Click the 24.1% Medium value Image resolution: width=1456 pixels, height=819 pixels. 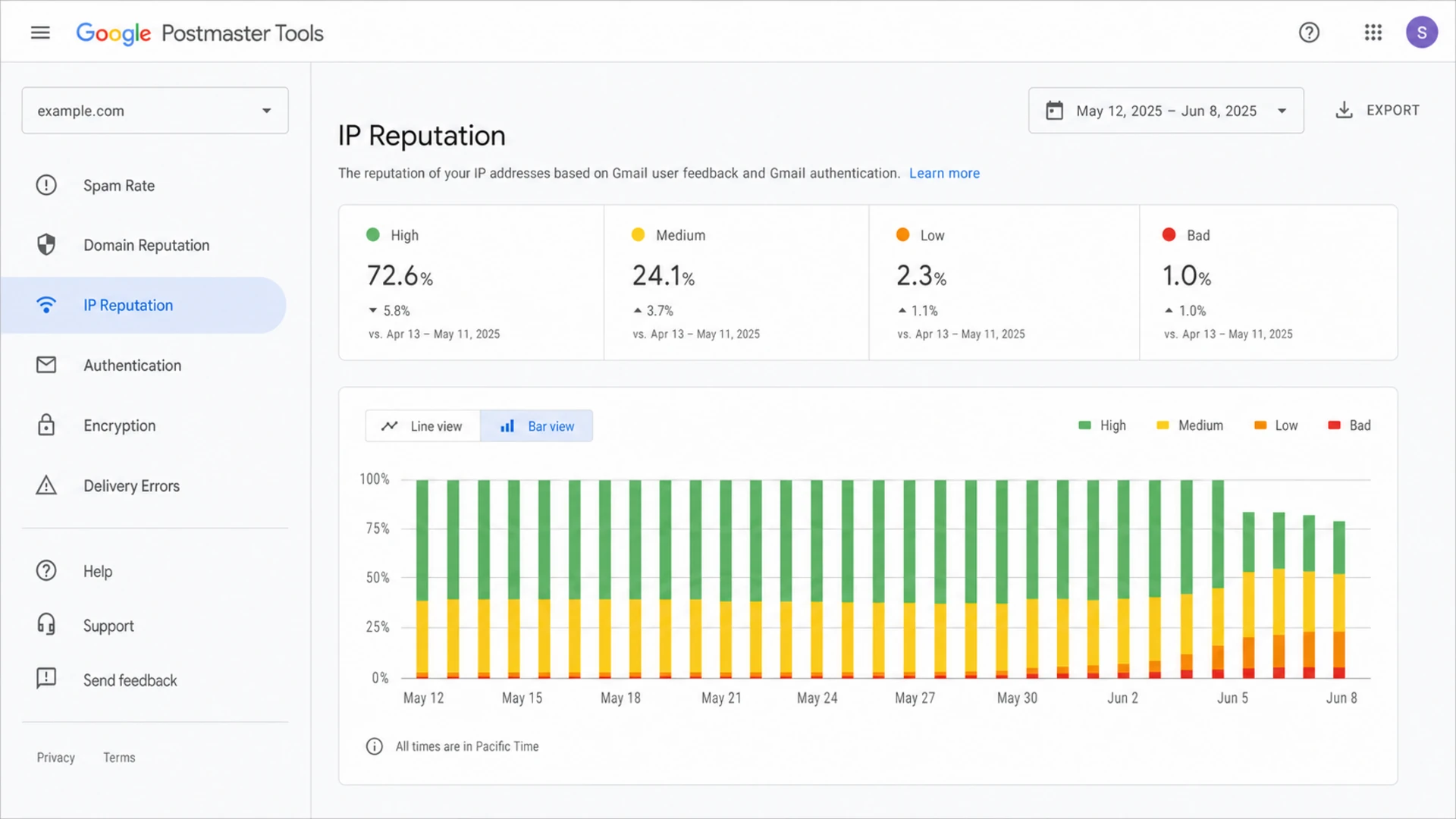click(x=664, y=275)
